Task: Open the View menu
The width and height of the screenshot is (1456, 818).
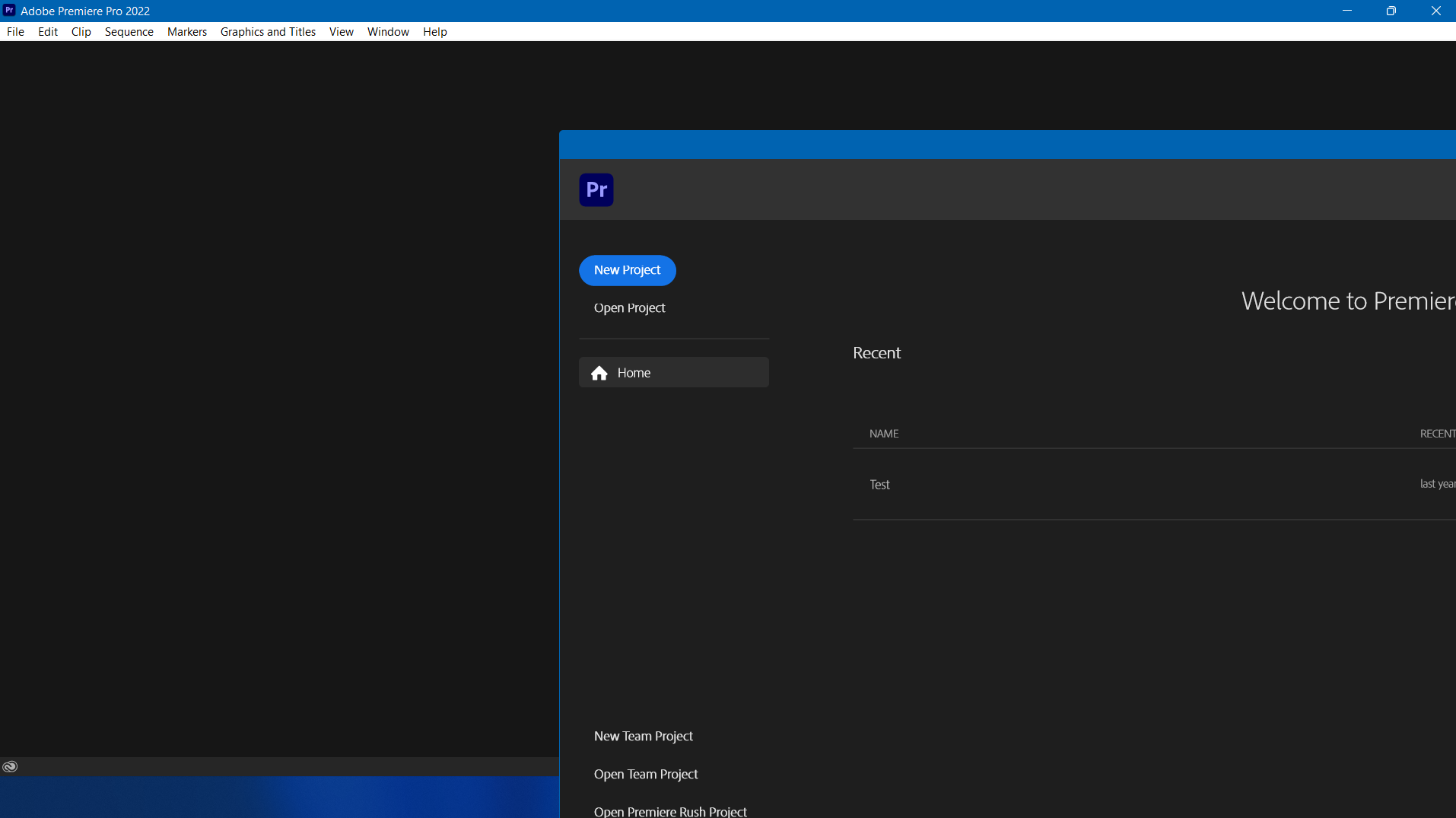Action: (341, 31)
